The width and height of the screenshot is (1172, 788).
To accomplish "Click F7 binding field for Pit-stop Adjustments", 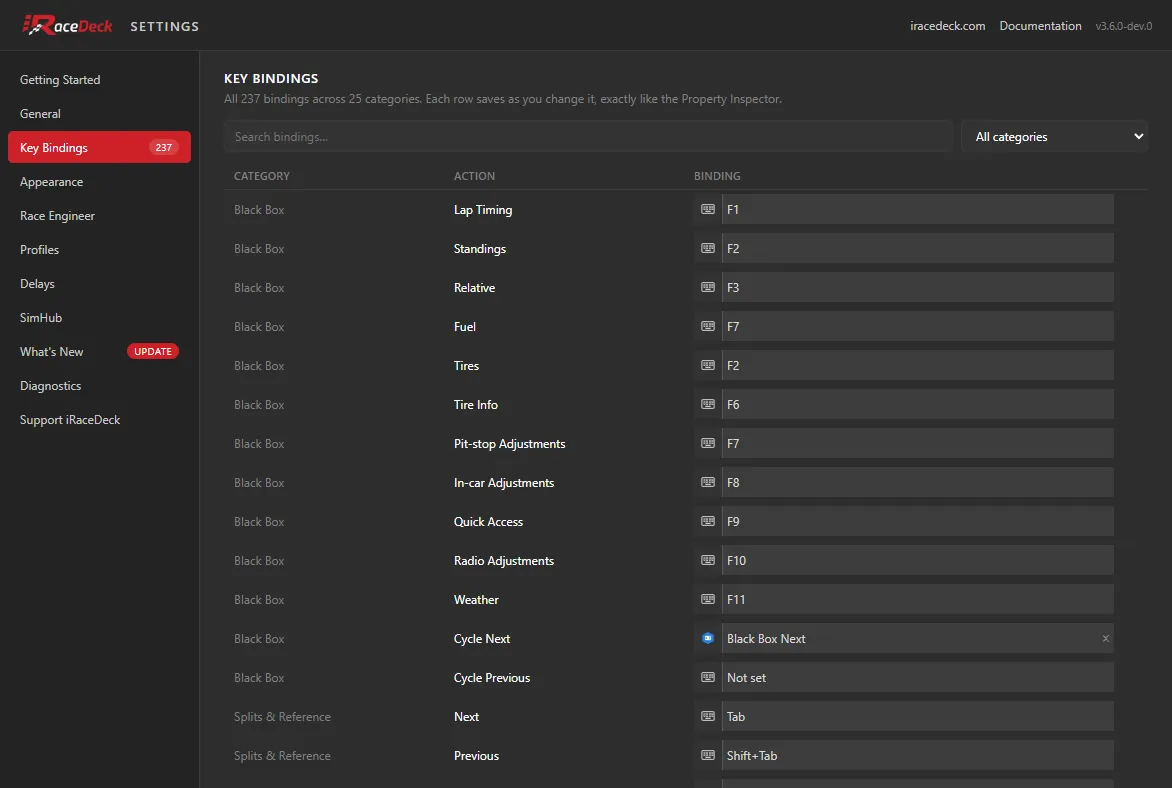I will [917, 443].
